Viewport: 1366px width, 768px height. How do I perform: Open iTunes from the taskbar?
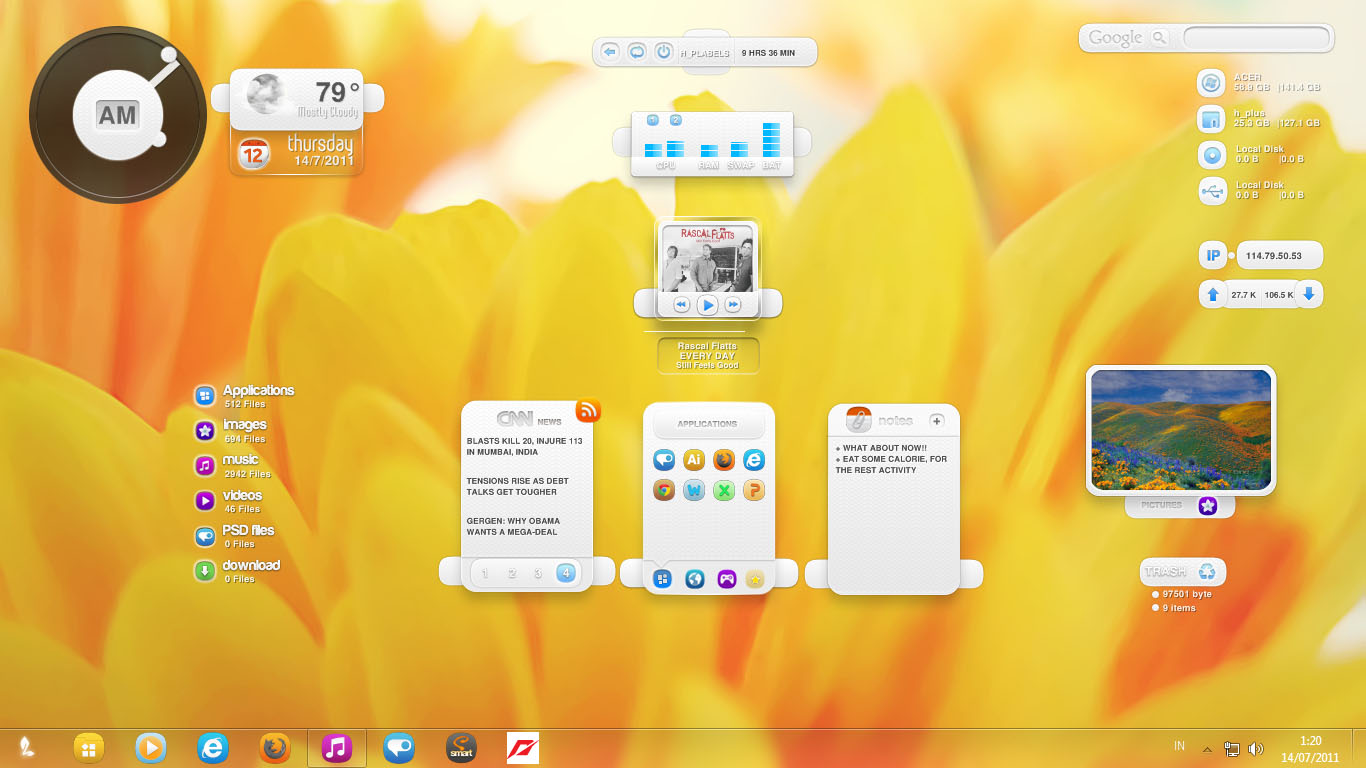(x=336, y=746)
